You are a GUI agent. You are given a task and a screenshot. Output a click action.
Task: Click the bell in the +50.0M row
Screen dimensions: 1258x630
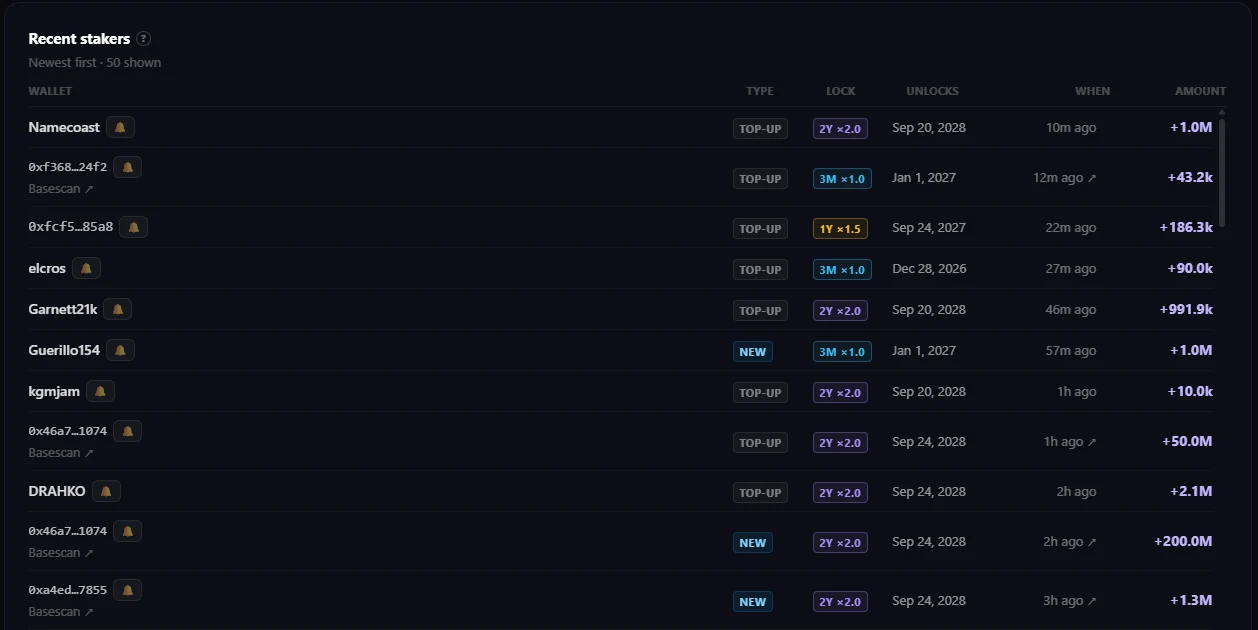[x=127, y=431]
